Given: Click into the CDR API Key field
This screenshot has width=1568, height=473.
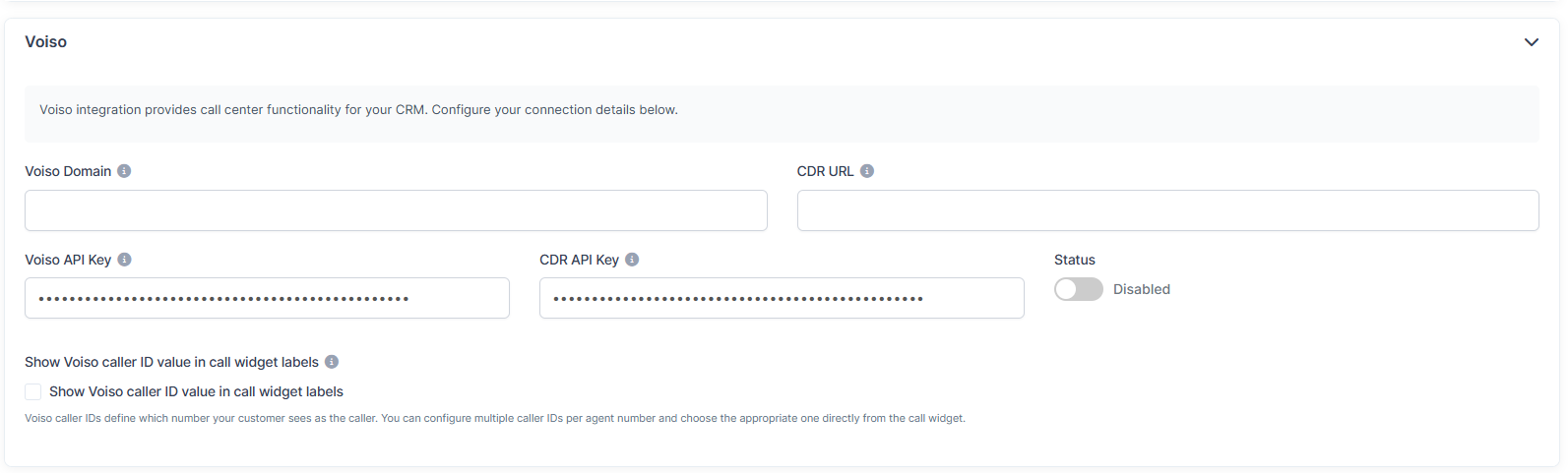Looking at the screenshot, I should pos(782,298).
